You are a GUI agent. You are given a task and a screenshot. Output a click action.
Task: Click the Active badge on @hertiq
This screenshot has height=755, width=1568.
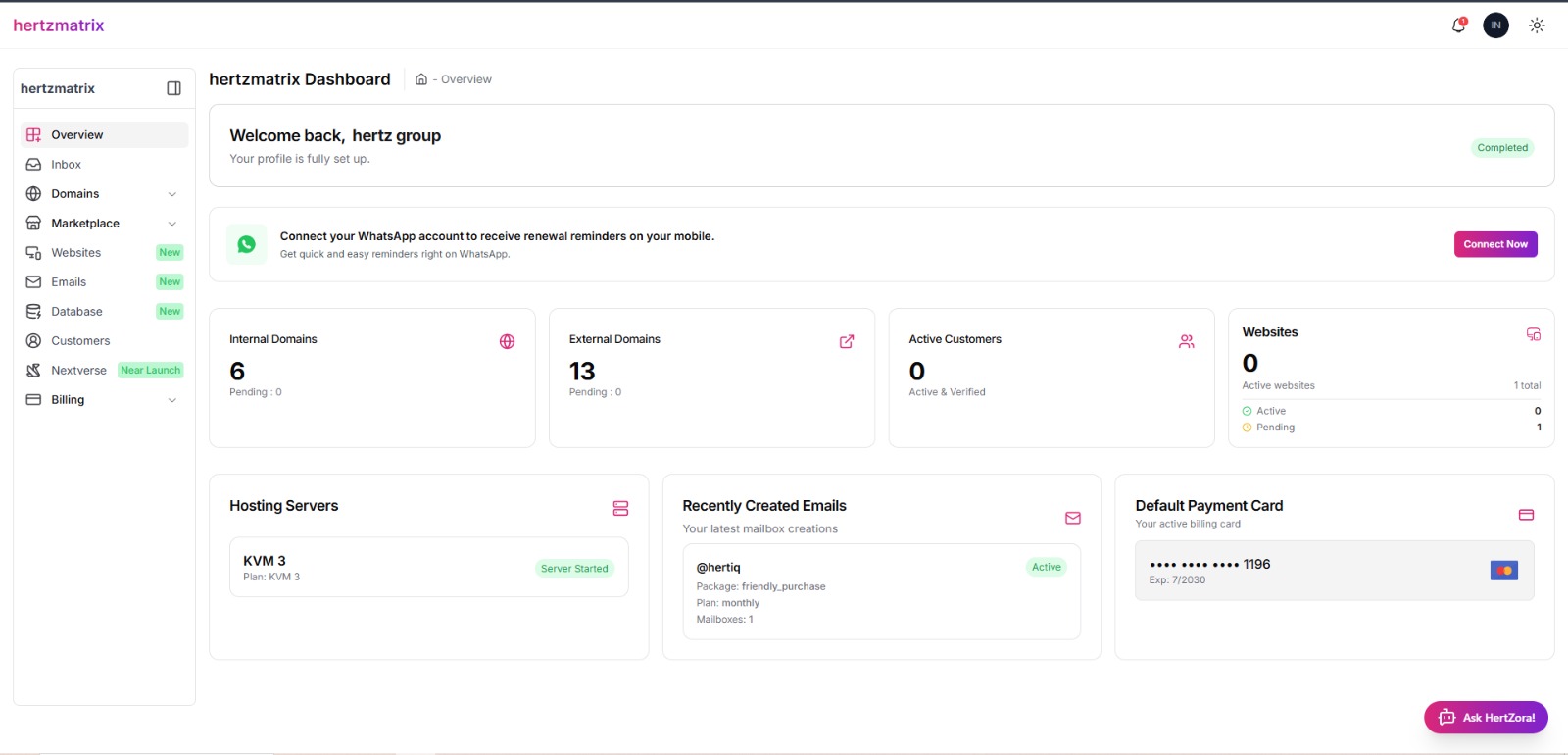coord(1047,567)
